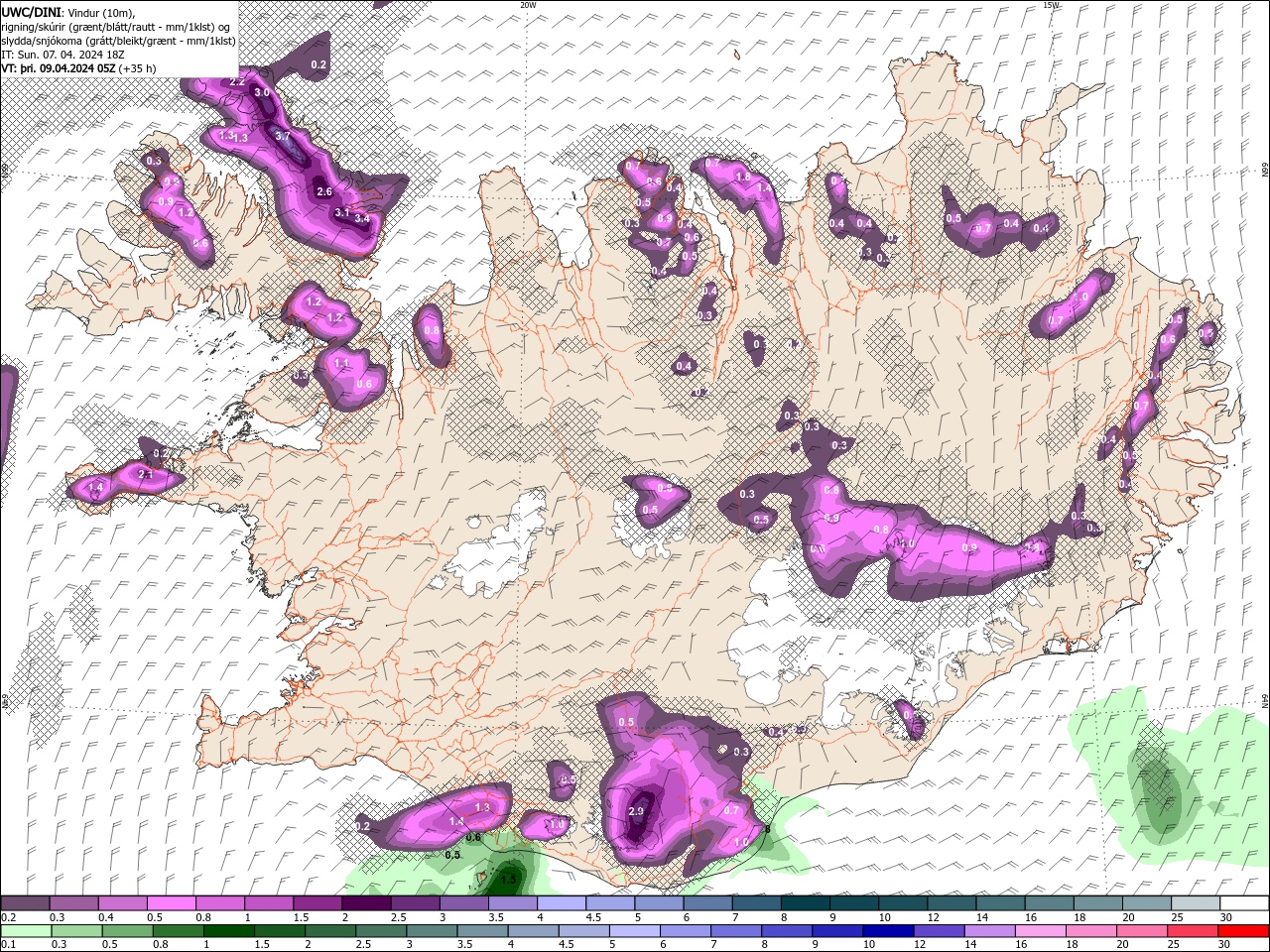Click the light lavender 4 snow legend swatch
The image size is (1270, 952).
(x=562, y=902)
